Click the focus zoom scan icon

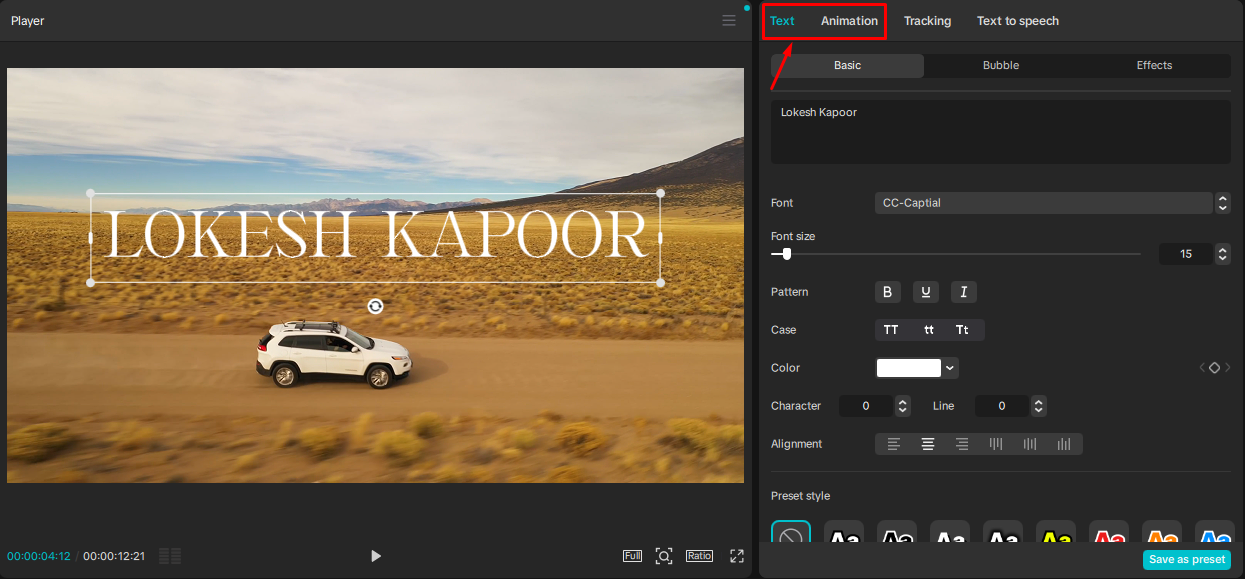(664, 556)
